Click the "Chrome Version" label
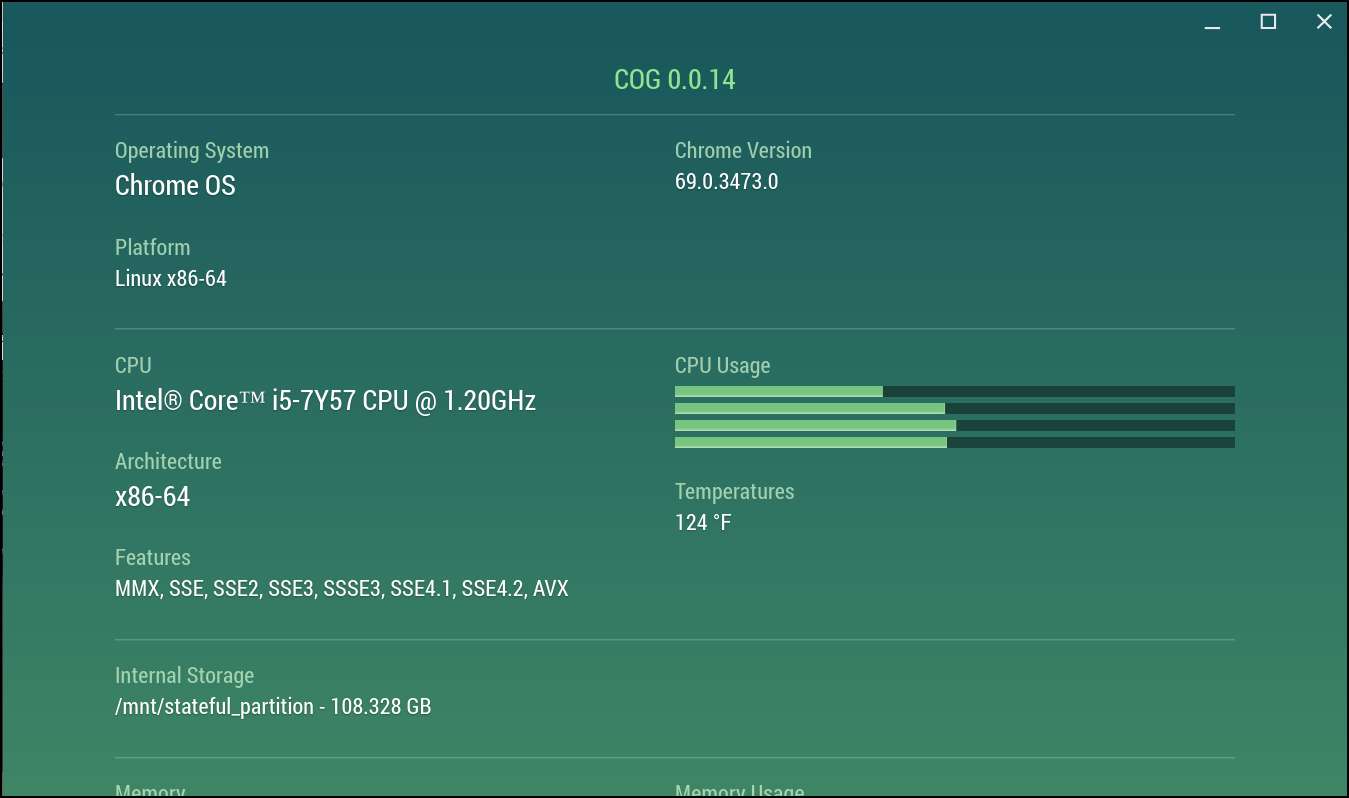 743,151
